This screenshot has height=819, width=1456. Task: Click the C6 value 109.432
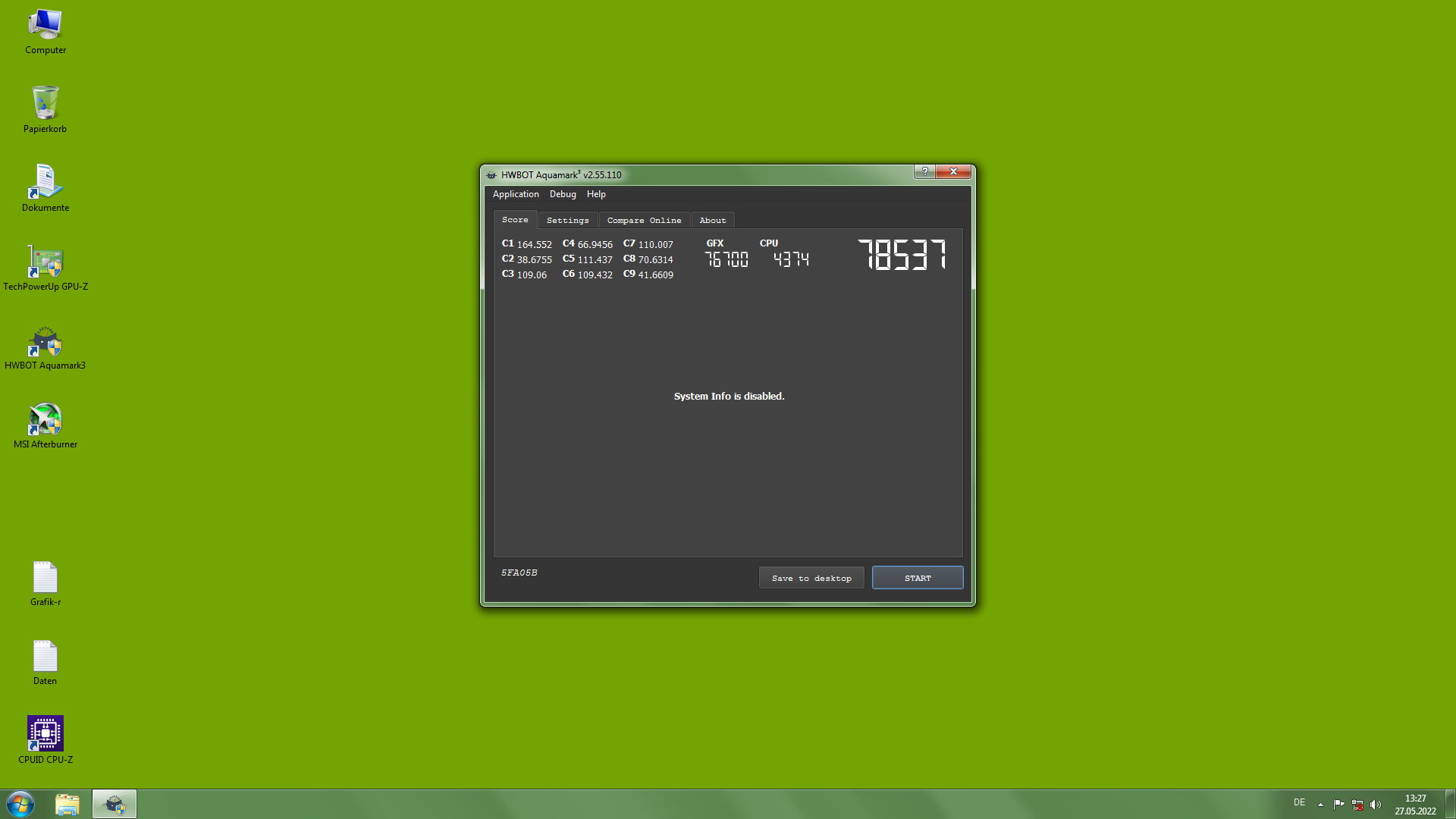(595, 275)
